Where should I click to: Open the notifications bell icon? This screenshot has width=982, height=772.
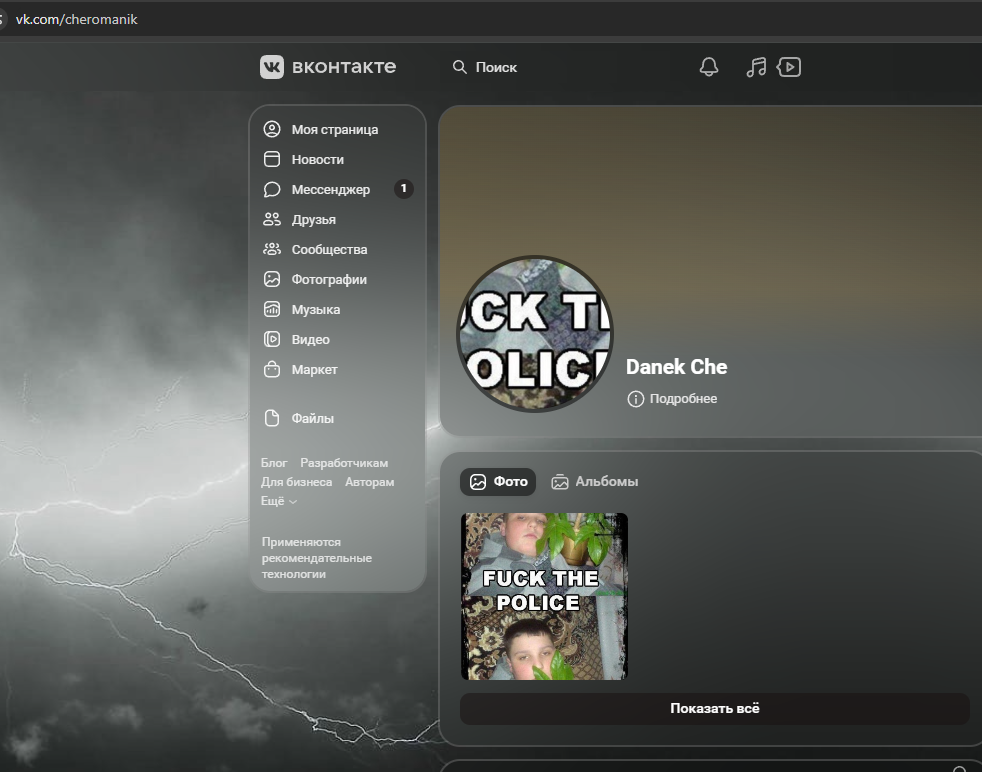click(x=709, y=67)
